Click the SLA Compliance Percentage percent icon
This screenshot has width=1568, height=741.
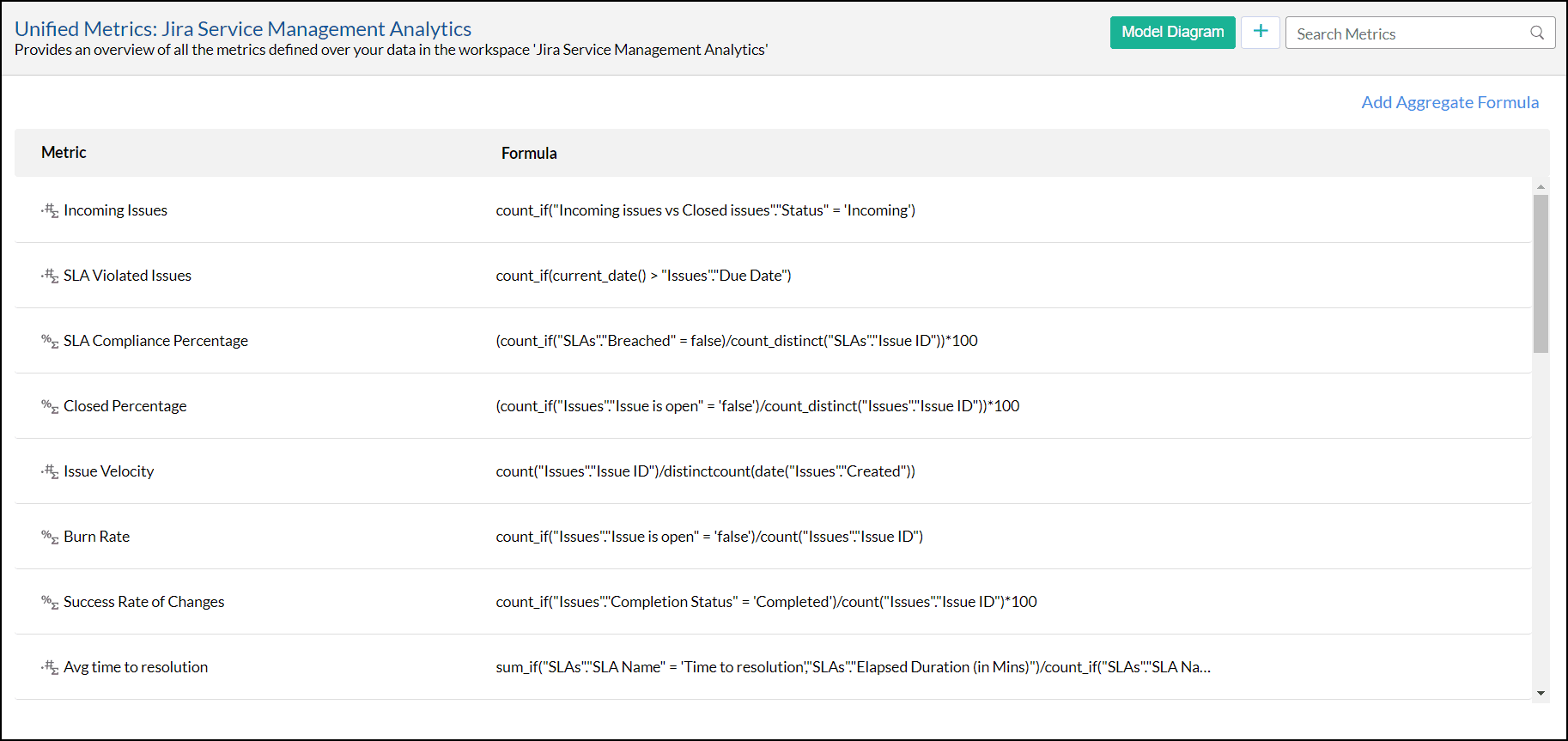[x=50, y=341]
